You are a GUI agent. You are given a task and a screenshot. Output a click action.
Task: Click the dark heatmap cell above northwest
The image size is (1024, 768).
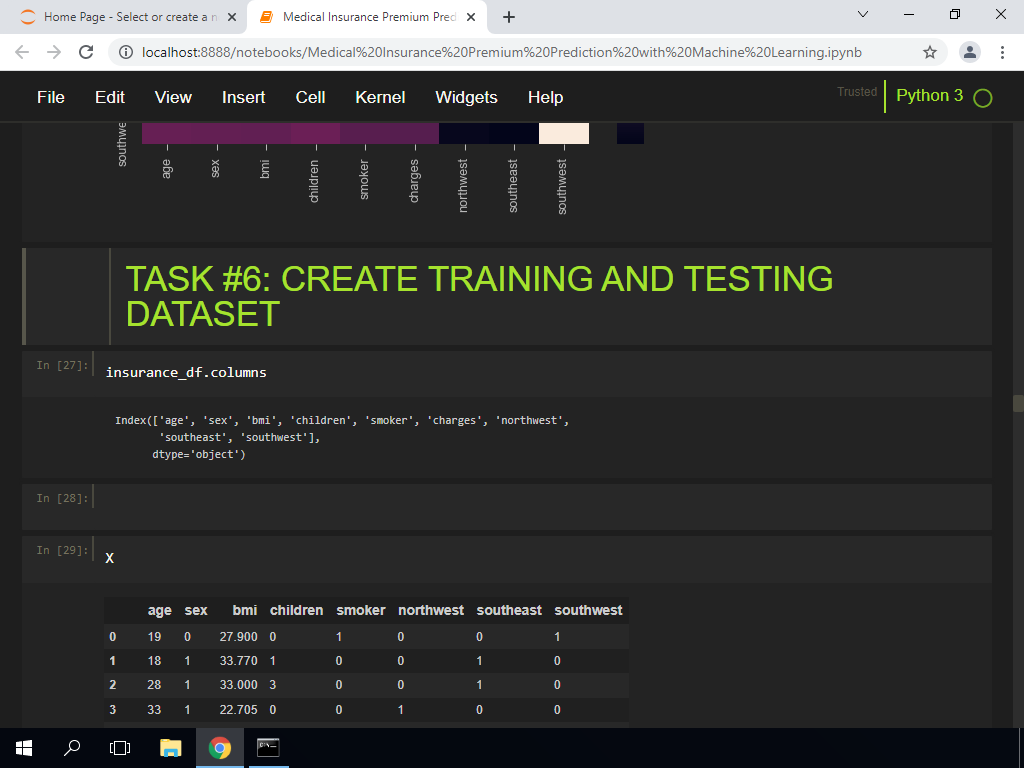pyautogui.click(x=464, y=133)
